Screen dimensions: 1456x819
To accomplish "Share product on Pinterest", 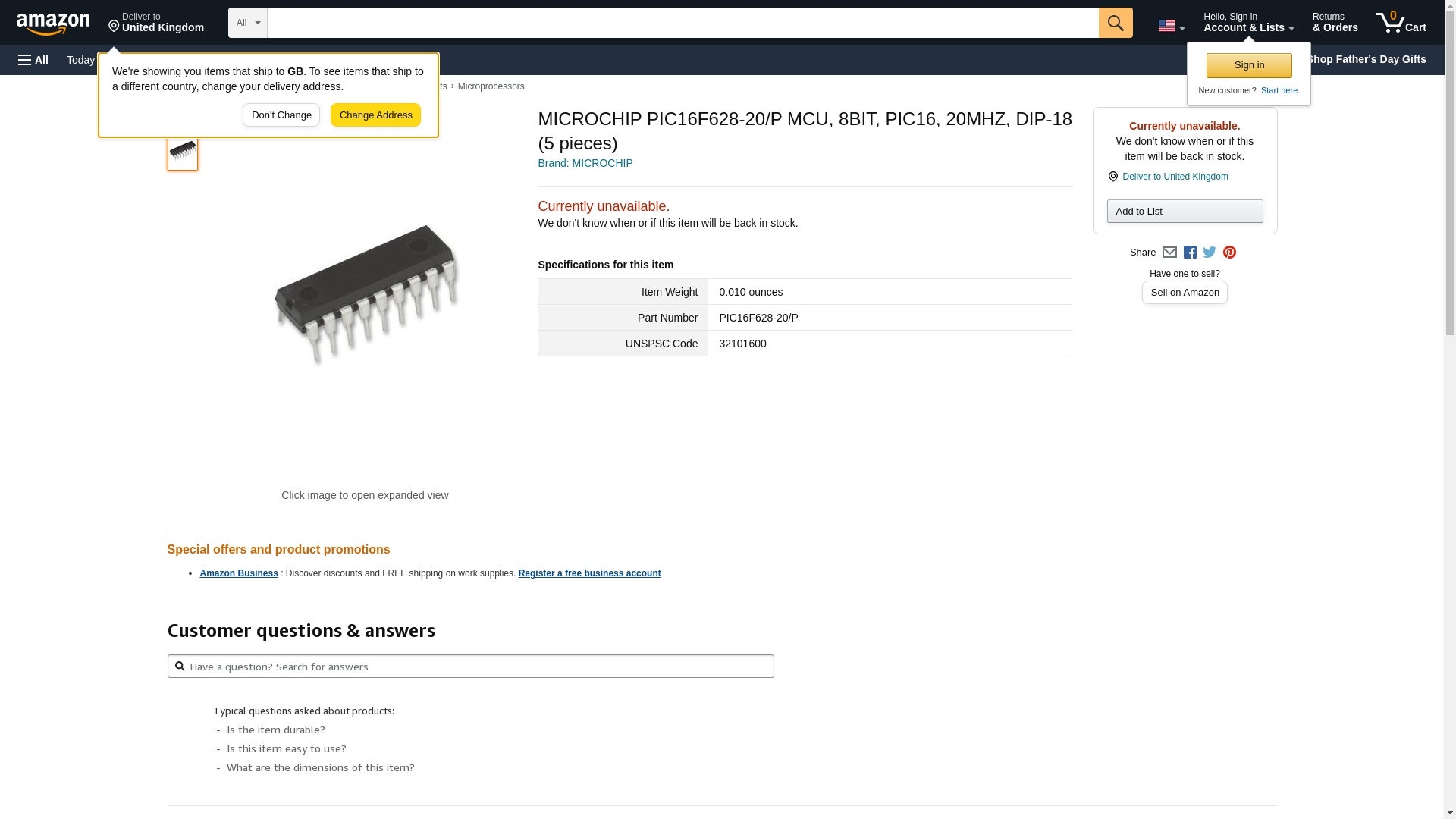I will (1229, 253).
